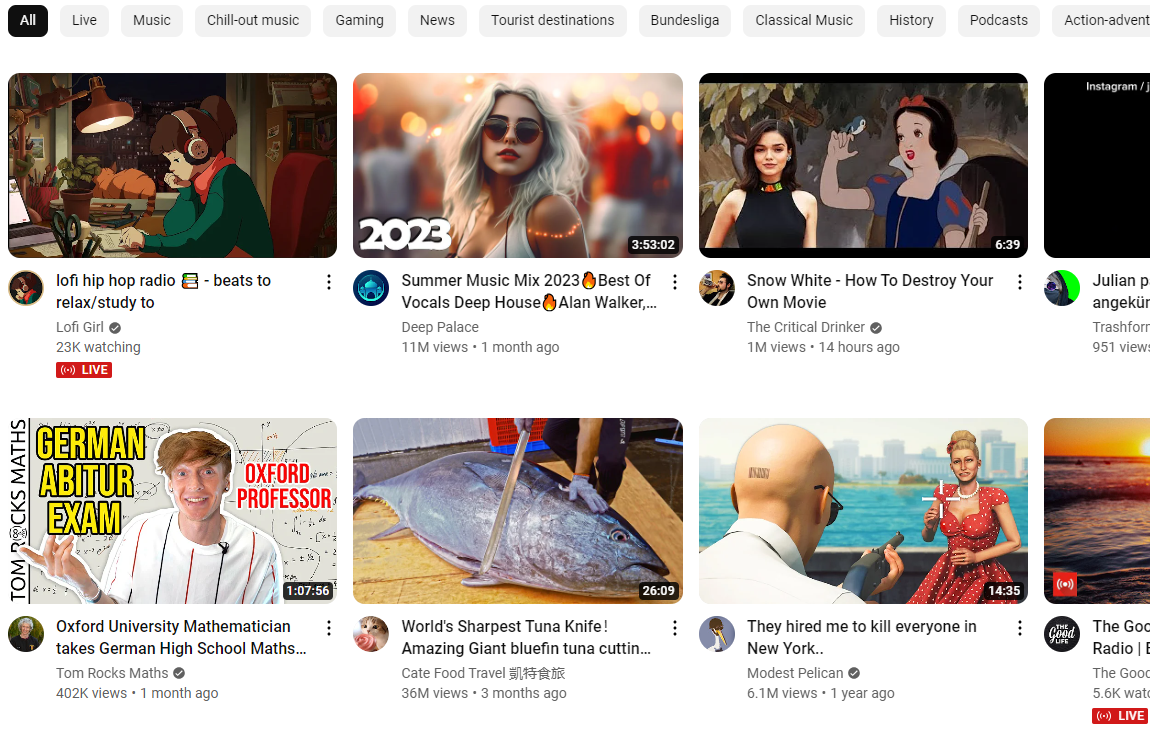Select the All filter chip
The image size is (1150, 736).
28,21
